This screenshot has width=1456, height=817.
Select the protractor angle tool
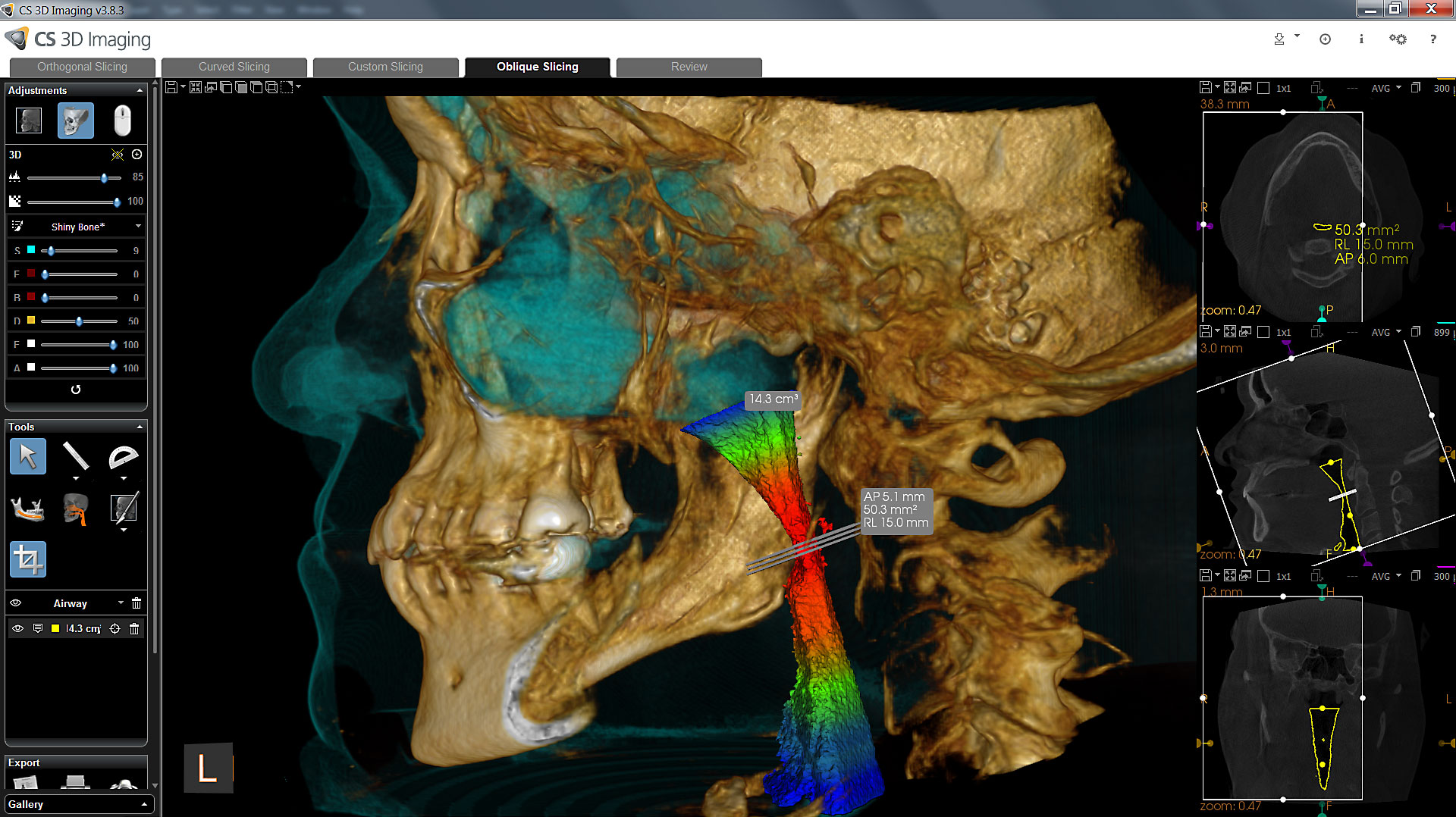pos(123,456)
